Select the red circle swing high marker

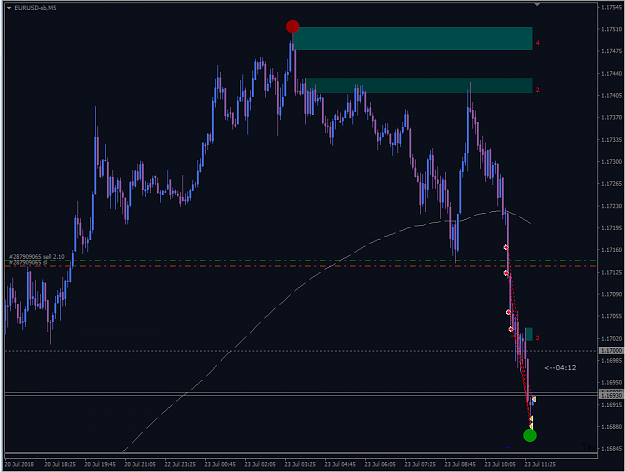click(x=292, y=27)
